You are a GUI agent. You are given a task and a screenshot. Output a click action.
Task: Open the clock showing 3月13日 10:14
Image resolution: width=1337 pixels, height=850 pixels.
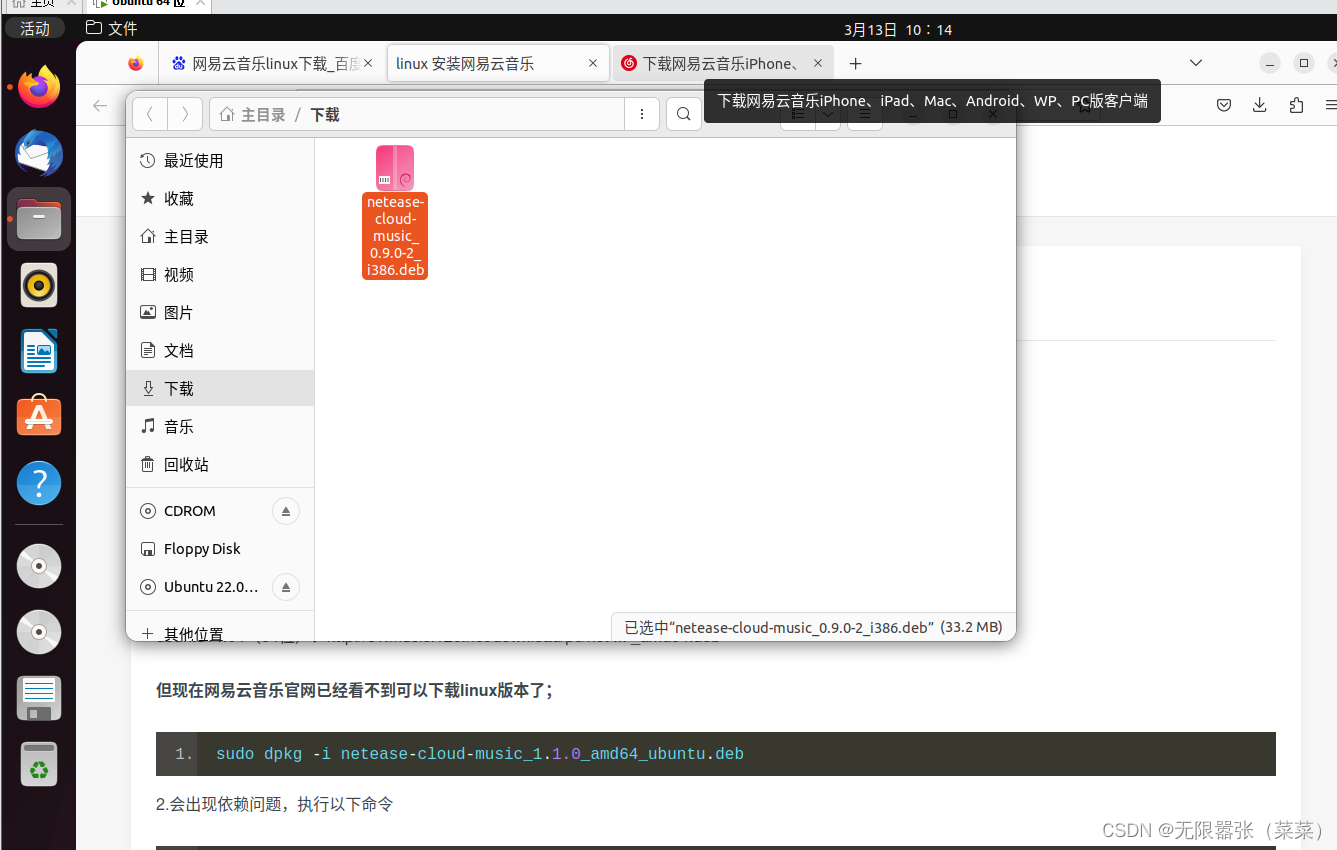pos(898,30)
